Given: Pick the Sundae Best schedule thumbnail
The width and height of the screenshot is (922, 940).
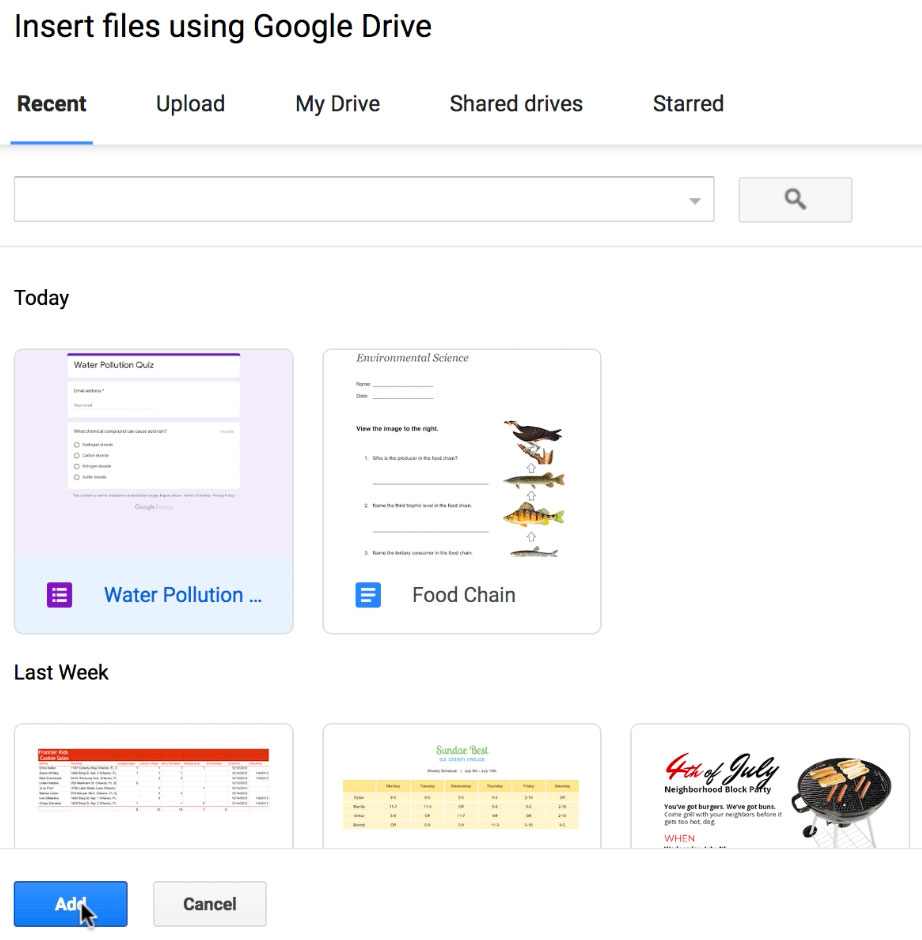Looking at the screenshot, I should pos(461,785).
